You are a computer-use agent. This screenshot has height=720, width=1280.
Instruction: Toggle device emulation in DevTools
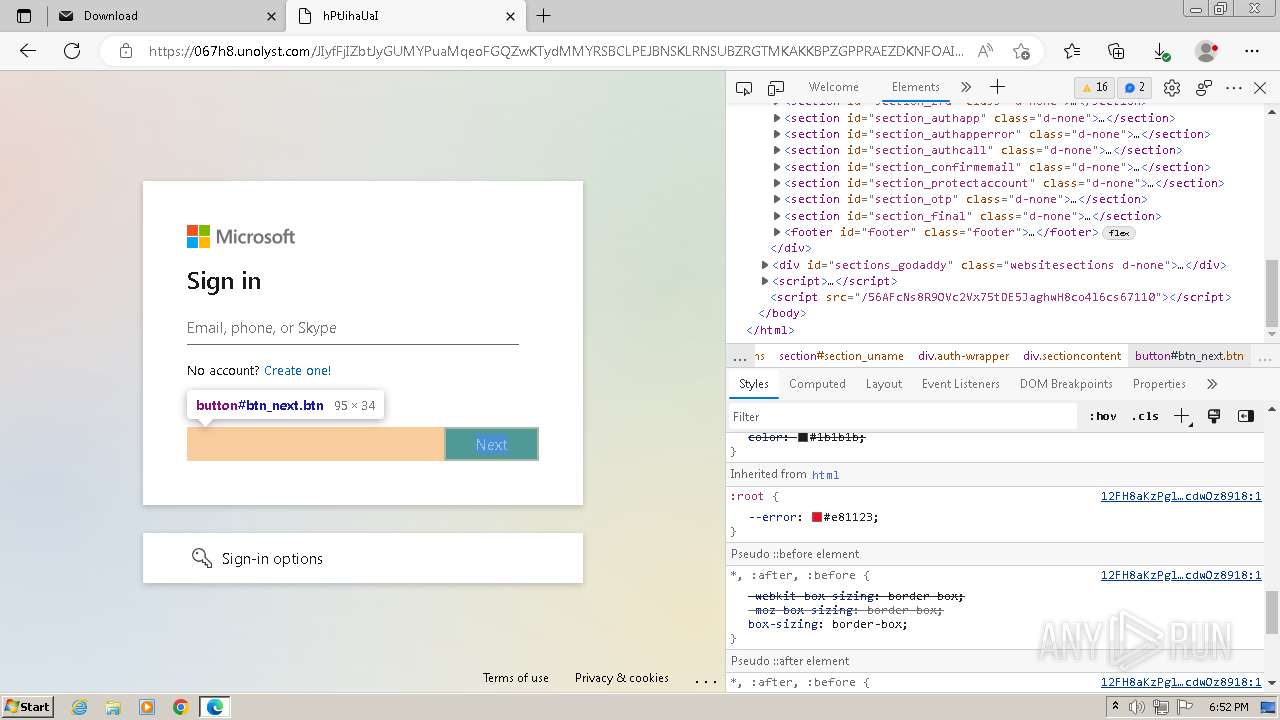click(x=776, y=88)
